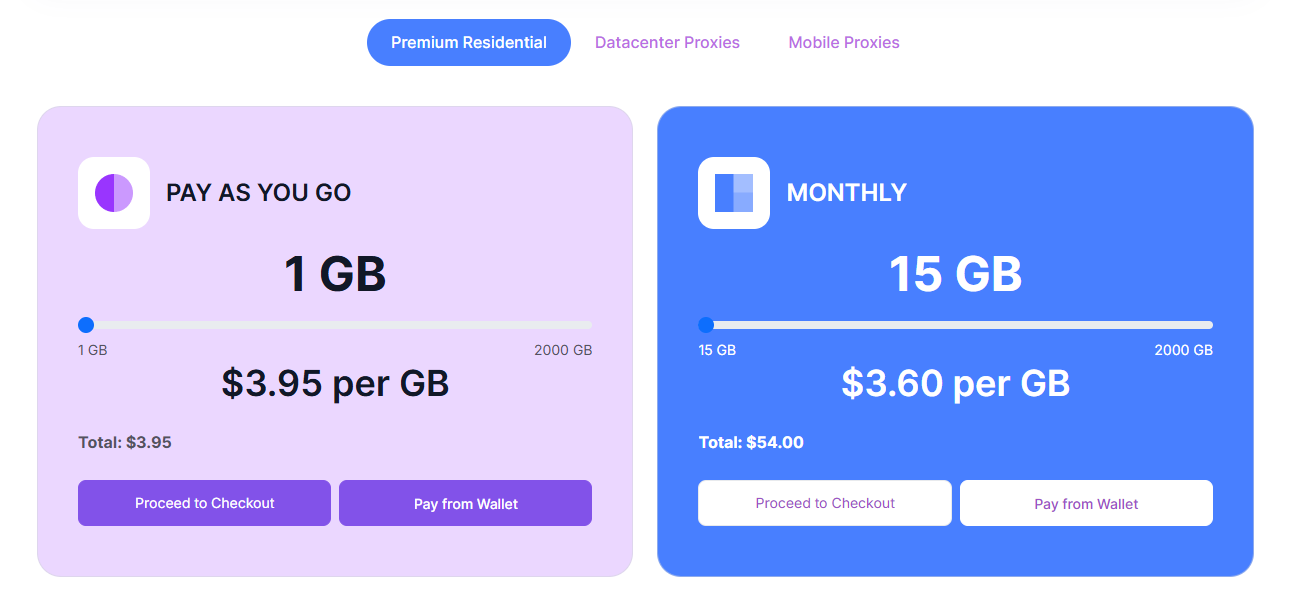Open the Datacenter Proxies tab
This screenshot has height=601, width=1298.
click(x=667, y=42)
